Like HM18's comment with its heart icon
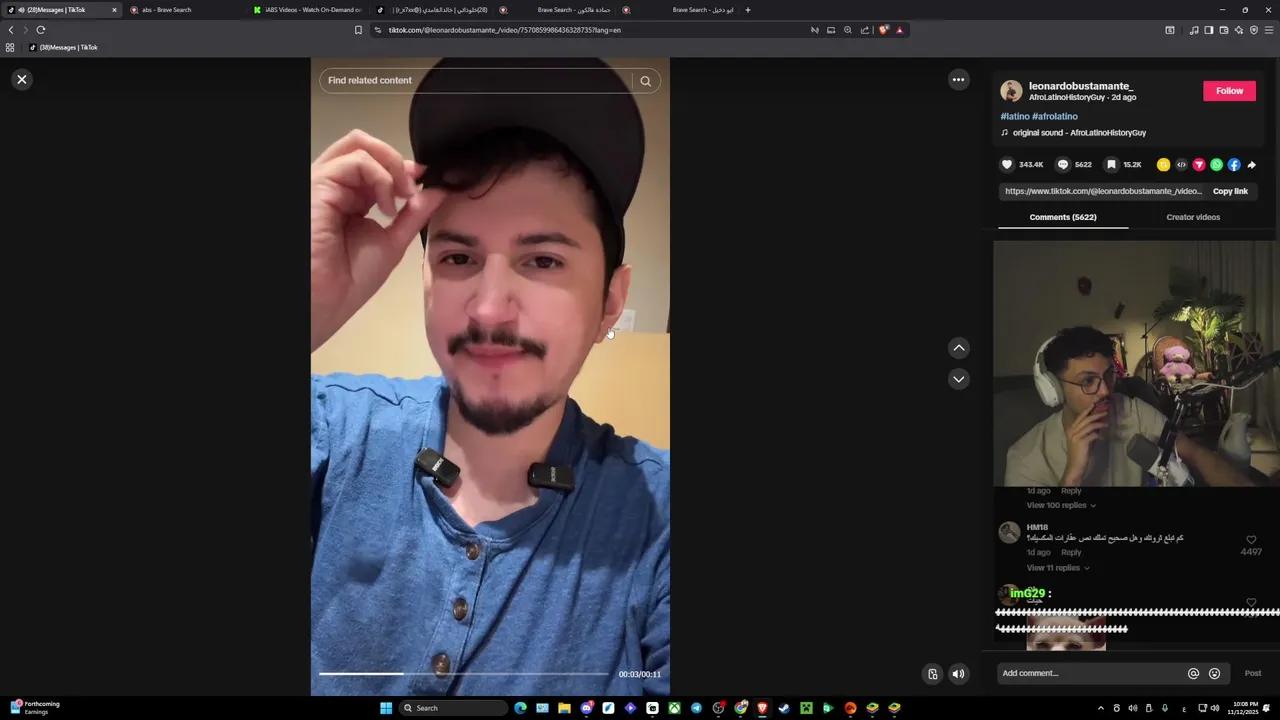1280x720 pixels. [x=1251, y=540]
